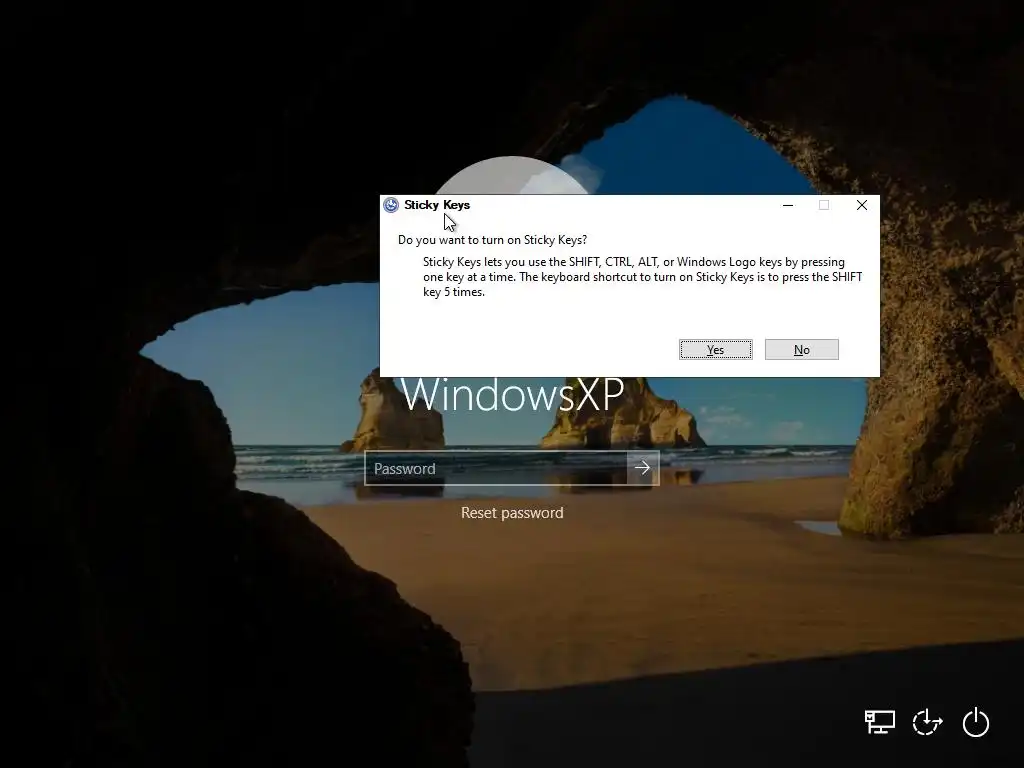Close the Sticky Keys dialog

coord(861,205)
